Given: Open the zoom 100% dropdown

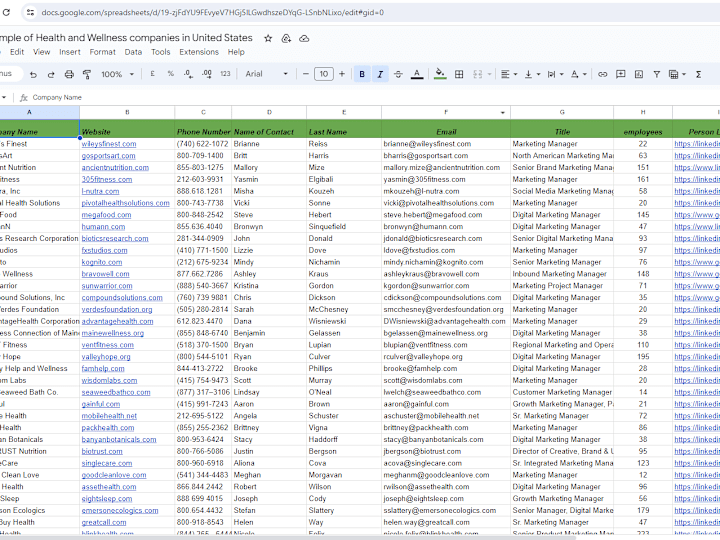Looking at the screenshot, I should [x=117, y=74].
